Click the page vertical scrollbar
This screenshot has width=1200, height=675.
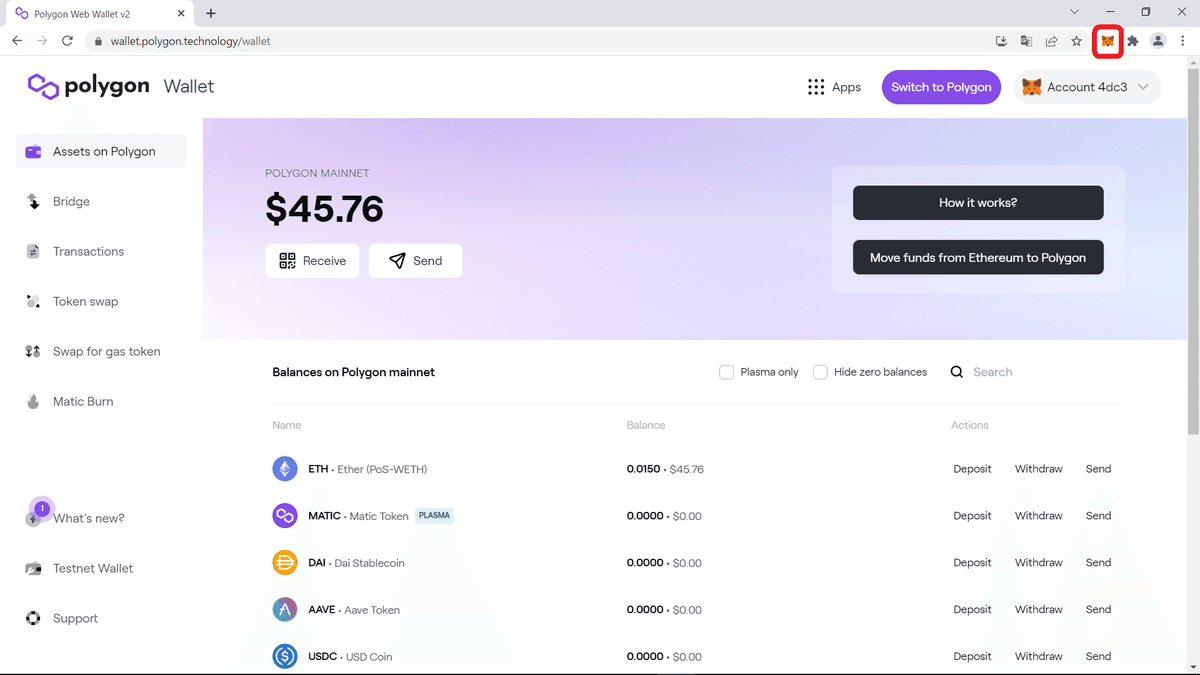[x=1193, y=250]
